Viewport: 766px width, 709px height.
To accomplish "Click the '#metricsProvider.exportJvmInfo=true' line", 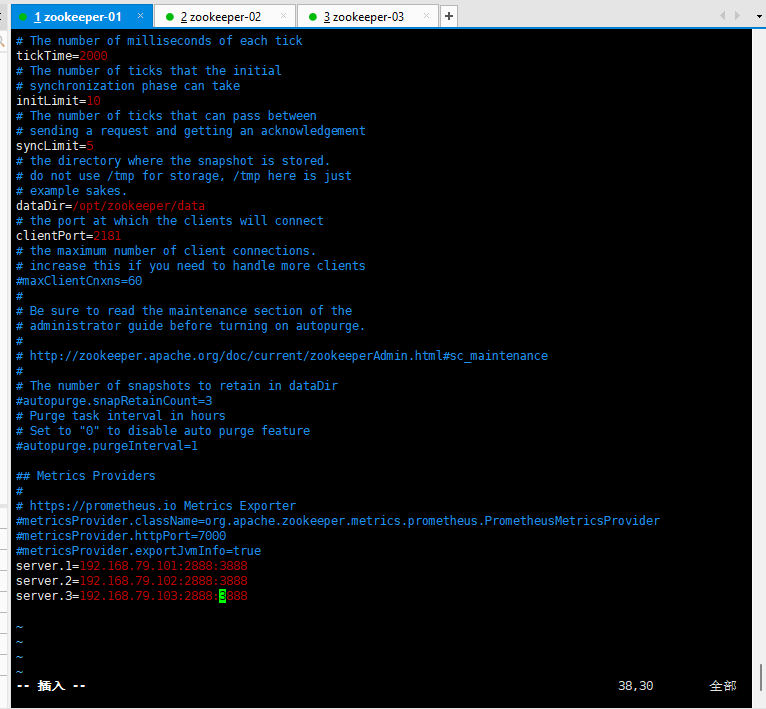I will (138, 551).
